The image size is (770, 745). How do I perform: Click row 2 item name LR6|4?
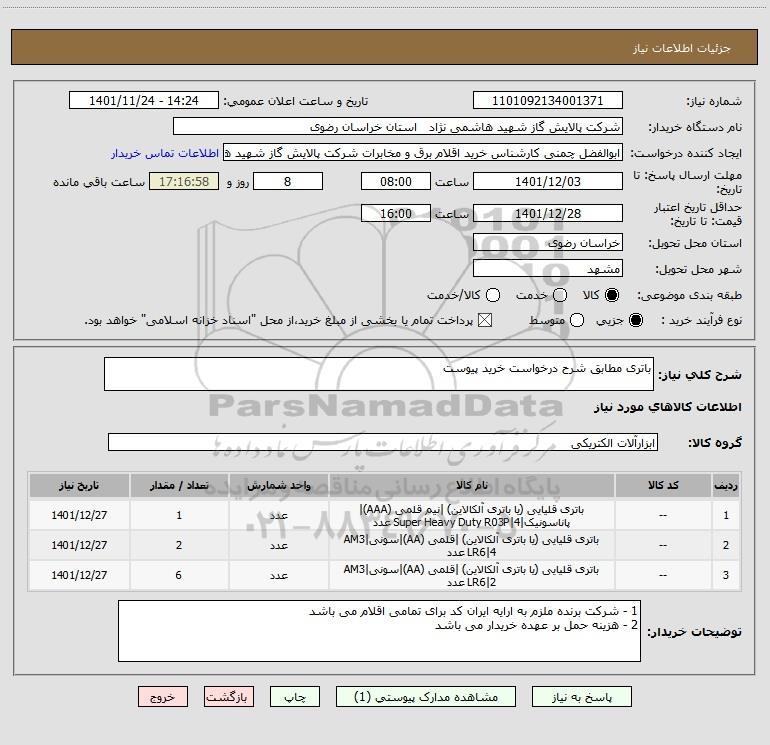[x=471, y=546]
